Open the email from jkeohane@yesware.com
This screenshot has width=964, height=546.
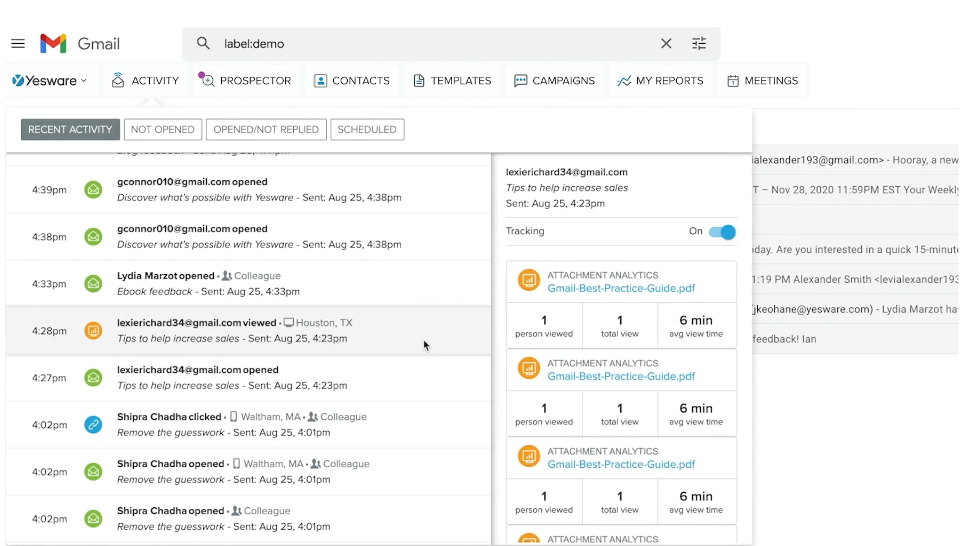(x=855, y=309)
